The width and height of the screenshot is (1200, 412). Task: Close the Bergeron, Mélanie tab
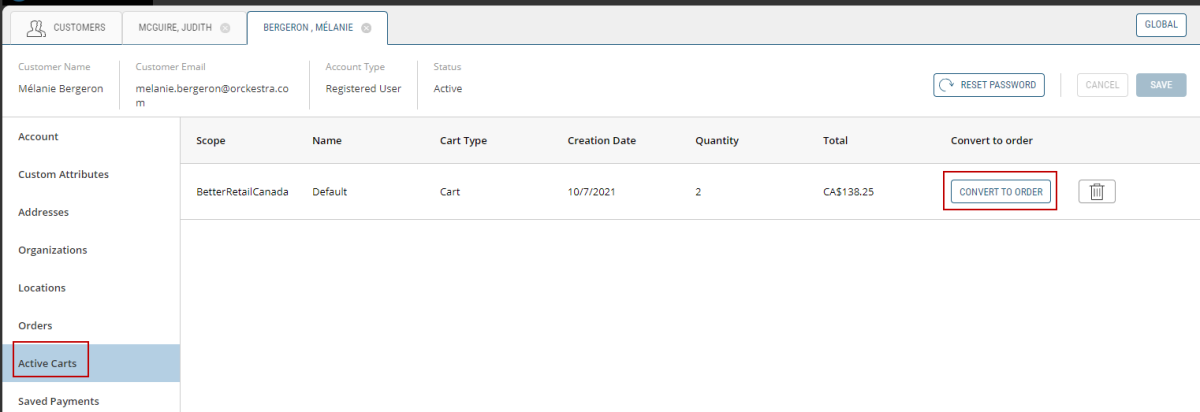click(366, 28)
